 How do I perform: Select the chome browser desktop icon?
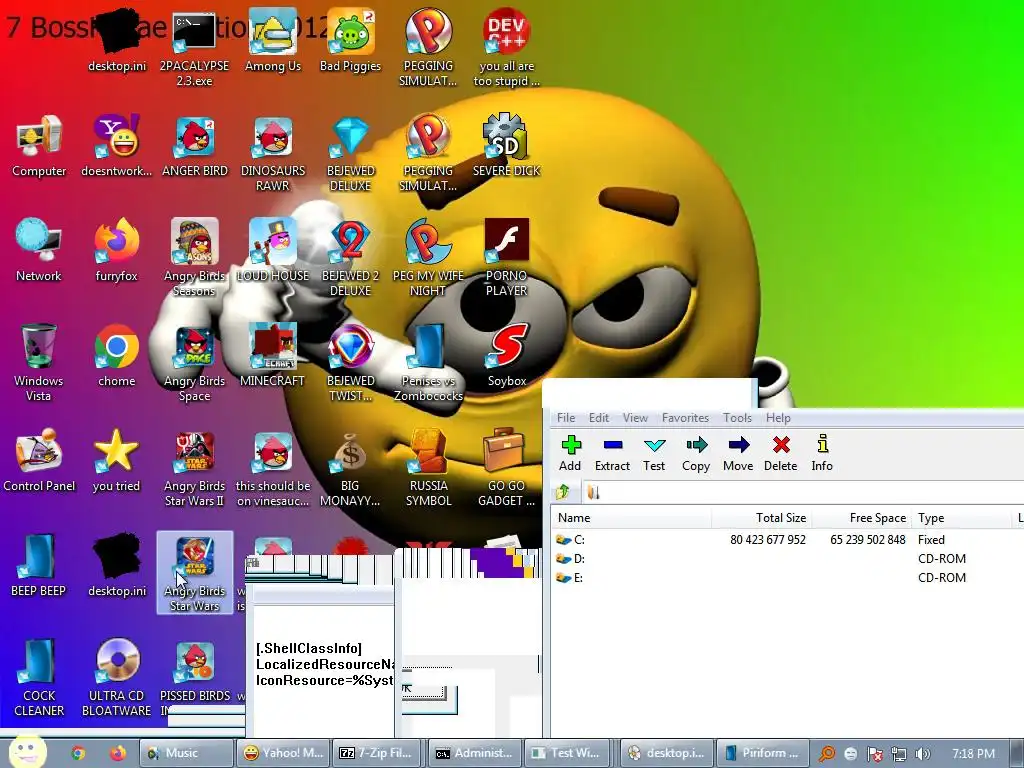[117, 356]
